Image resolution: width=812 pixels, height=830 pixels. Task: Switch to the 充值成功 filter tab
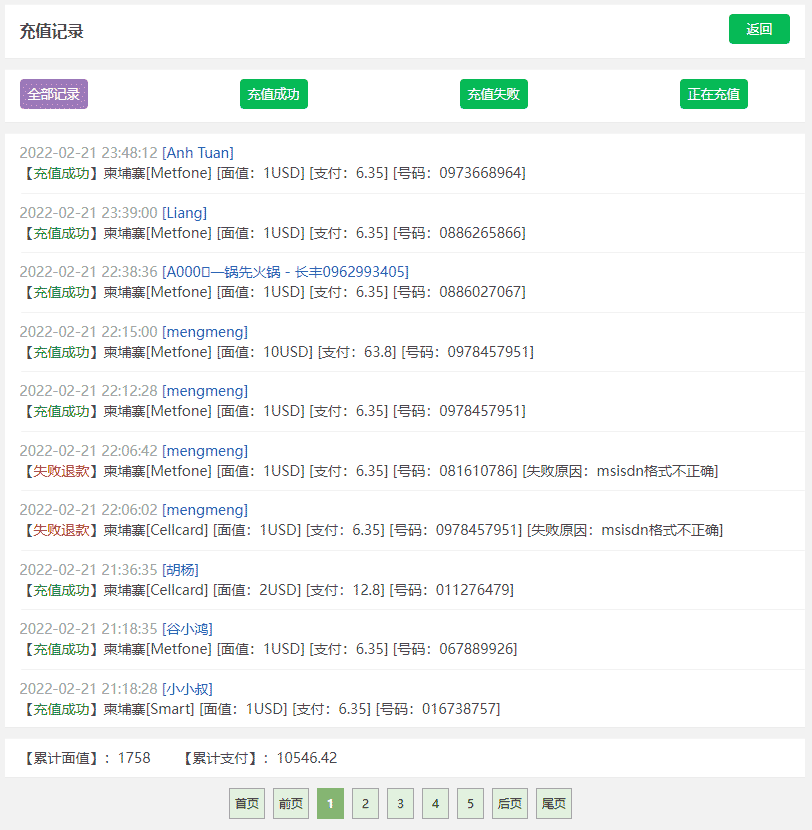click(x=274, y=94)
